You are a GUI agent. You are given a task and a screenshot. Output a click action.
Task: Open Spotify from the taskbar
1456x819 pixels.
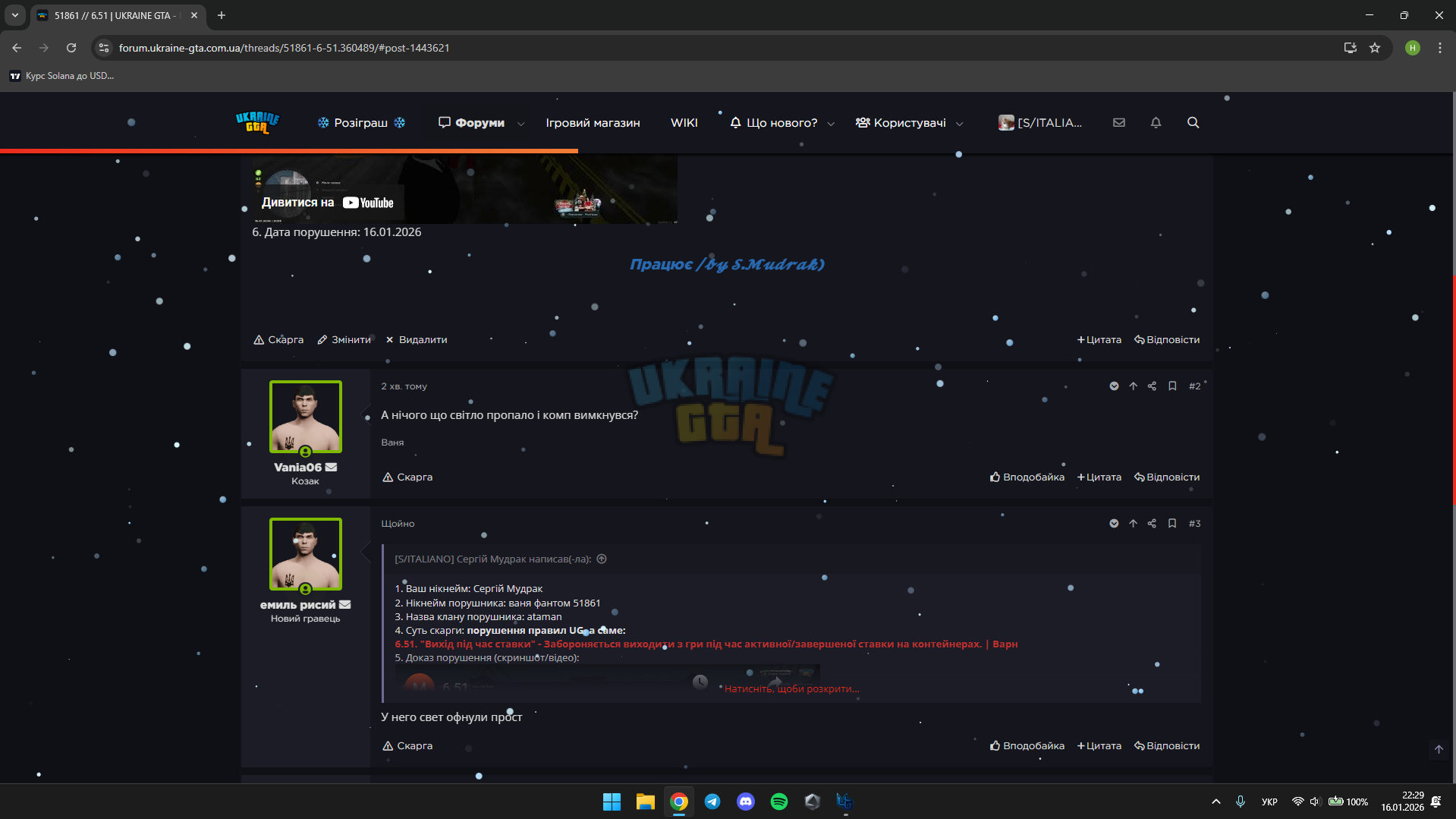click(x=779, y=802)
